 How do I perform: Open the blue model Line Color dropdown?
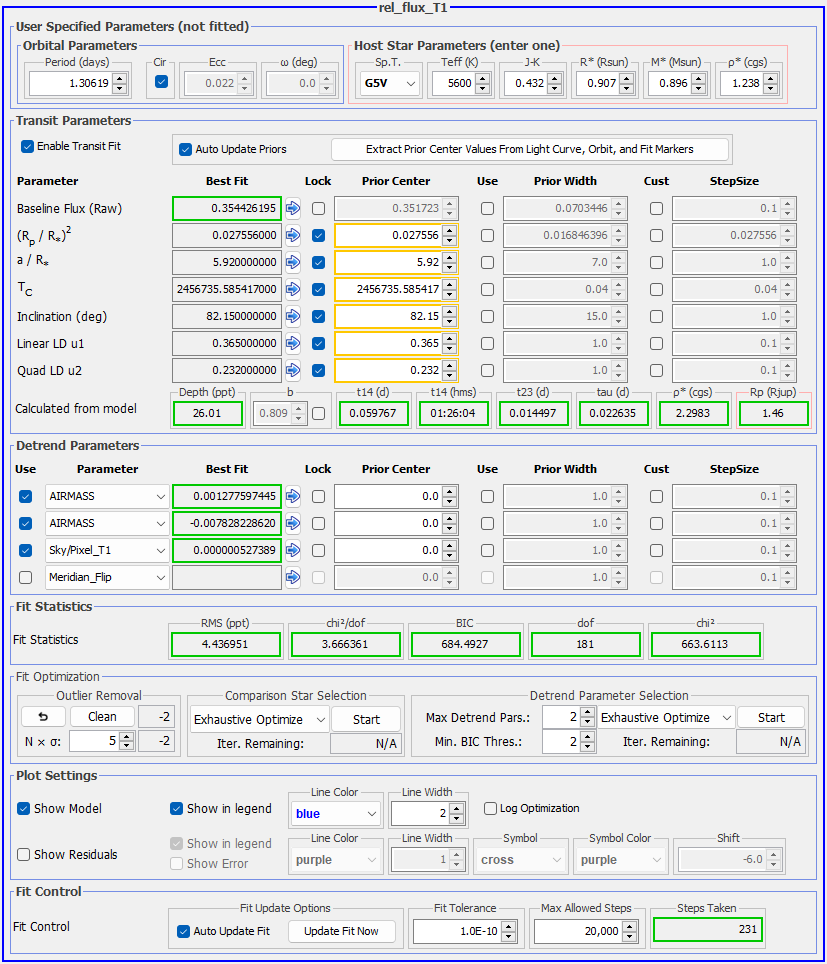click(335, 813)
